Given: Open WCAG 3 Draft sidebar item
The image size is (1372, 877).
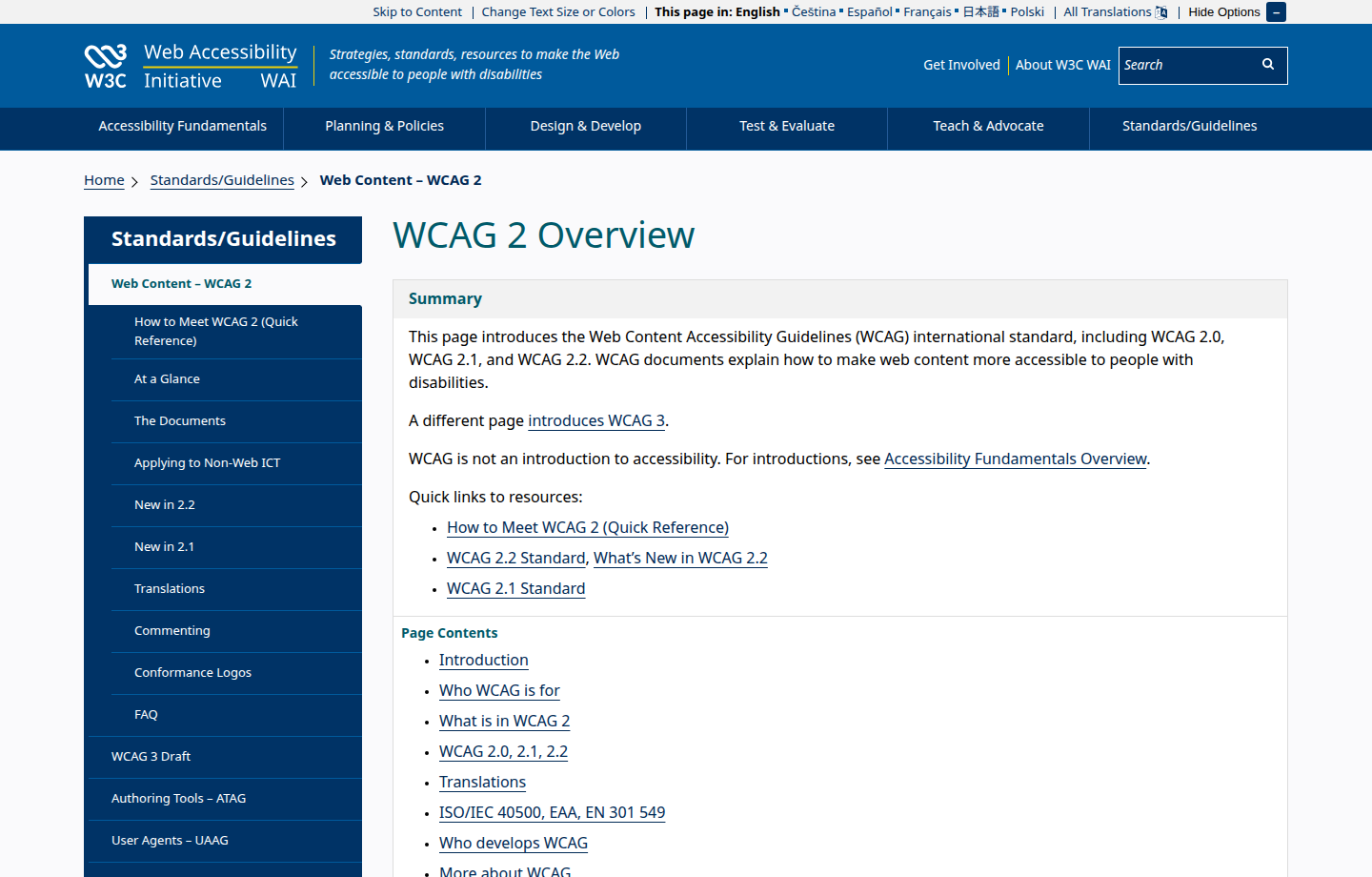Looking at the screenshot, I should coord(223,757).
